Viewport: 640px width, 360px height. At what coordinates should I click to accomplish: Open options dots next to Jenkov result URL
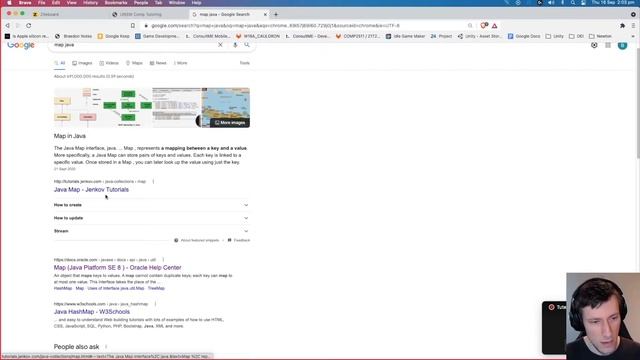[x=153, y=182]
